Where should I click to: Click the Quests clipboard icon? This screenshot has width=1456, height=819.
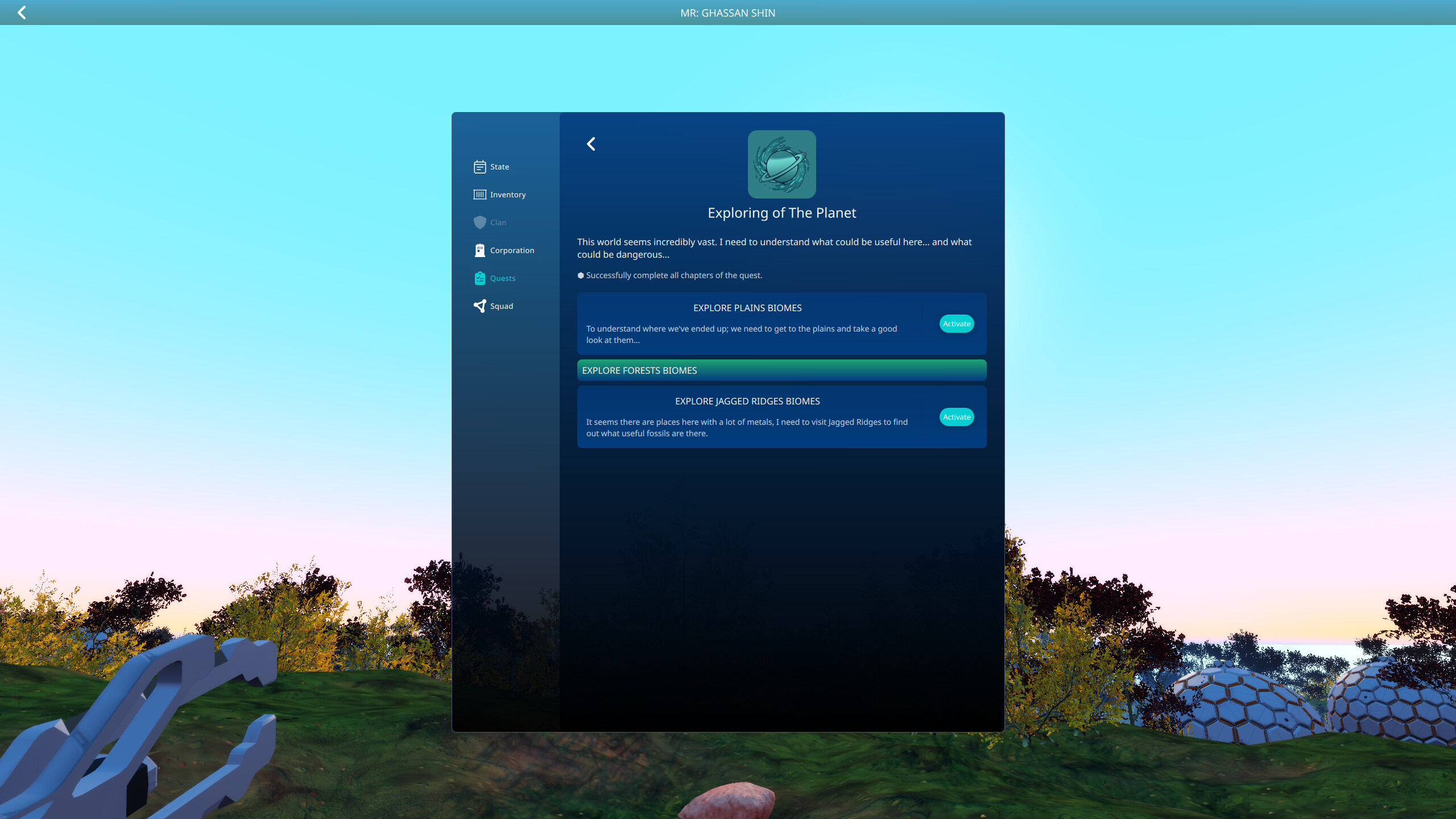[x=479, y=278]
